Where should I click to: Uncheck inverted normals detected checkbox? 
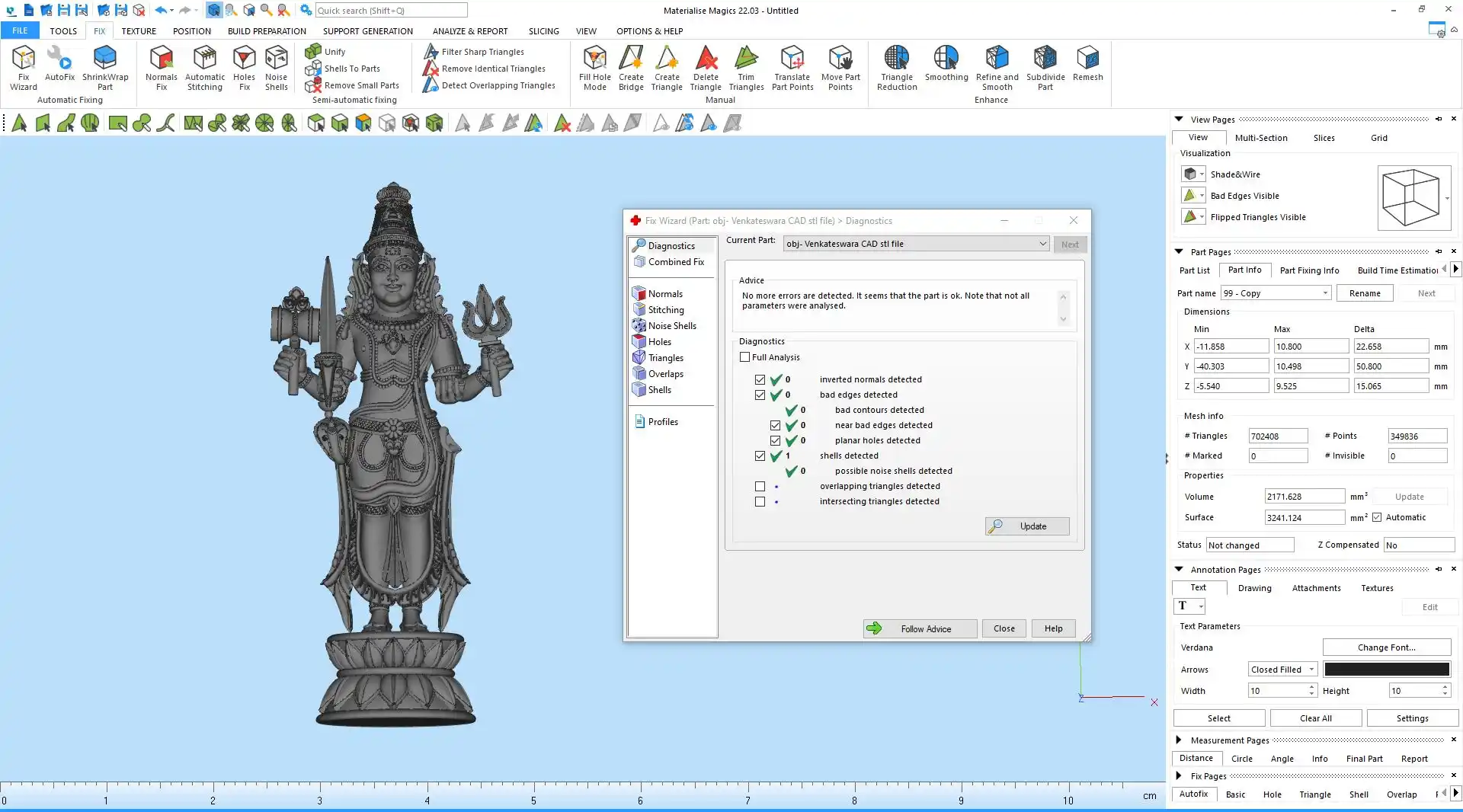760,379
